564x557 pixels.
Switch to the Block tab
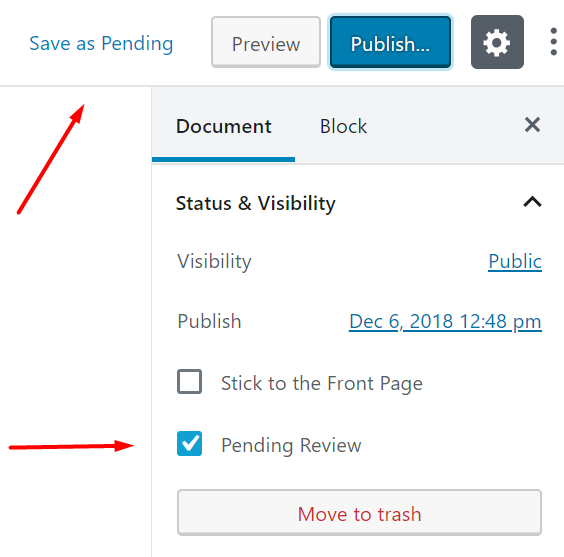point(343,127)
